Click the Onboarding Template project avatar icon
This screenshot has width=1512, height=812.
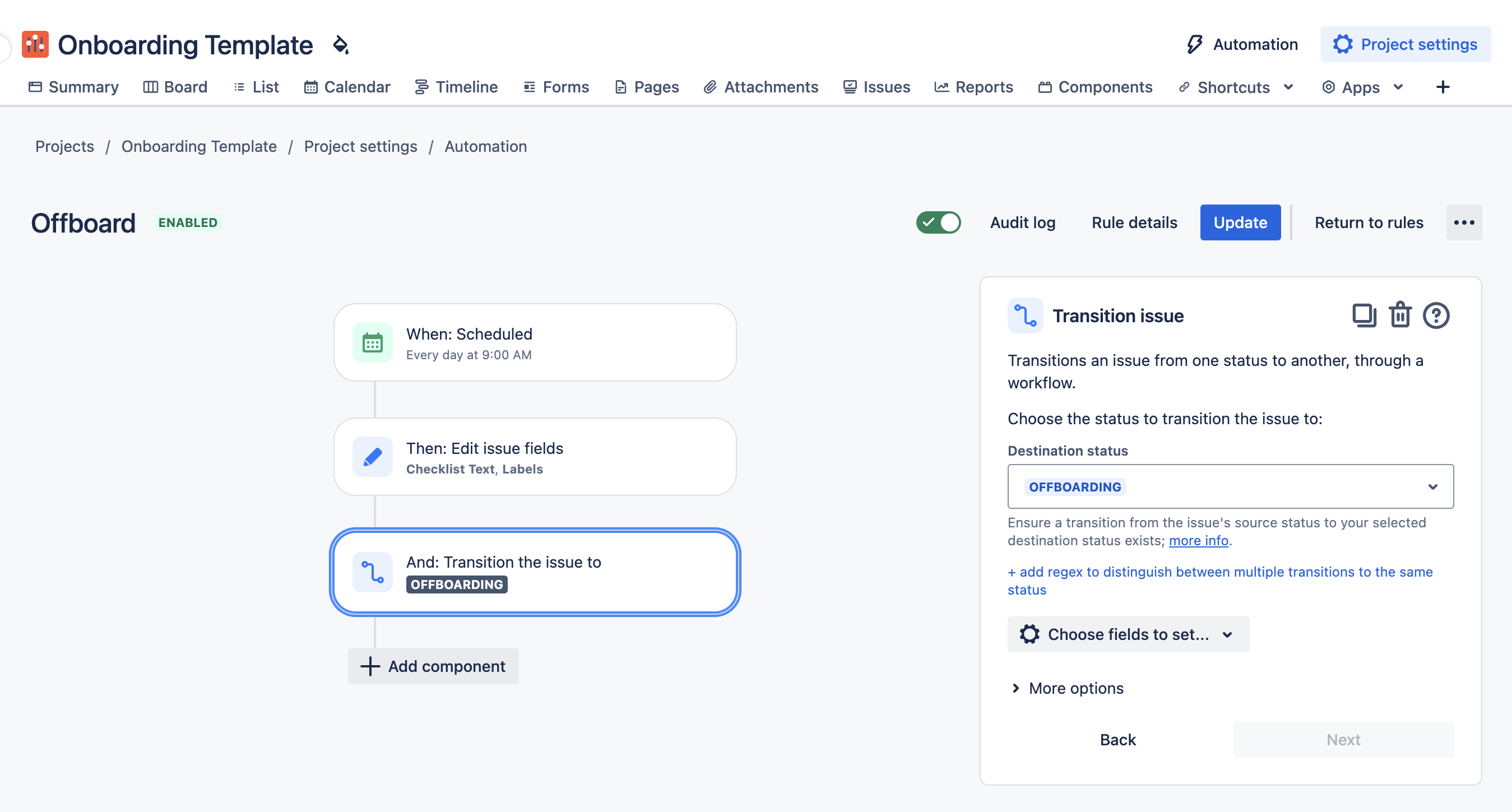[x=35, y=45]
